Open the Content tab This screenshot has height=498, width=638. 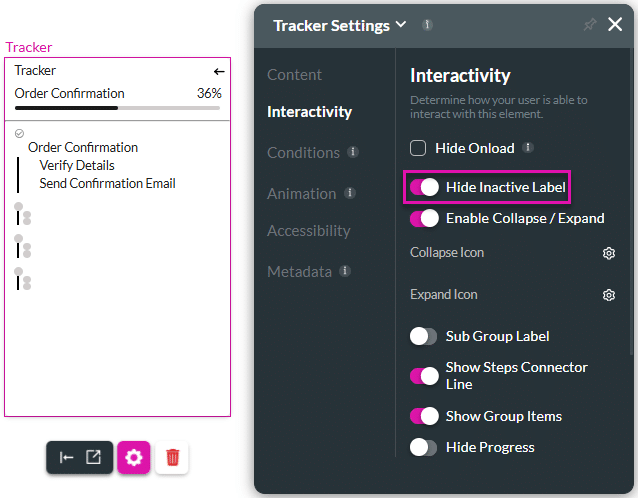point(295,75)
